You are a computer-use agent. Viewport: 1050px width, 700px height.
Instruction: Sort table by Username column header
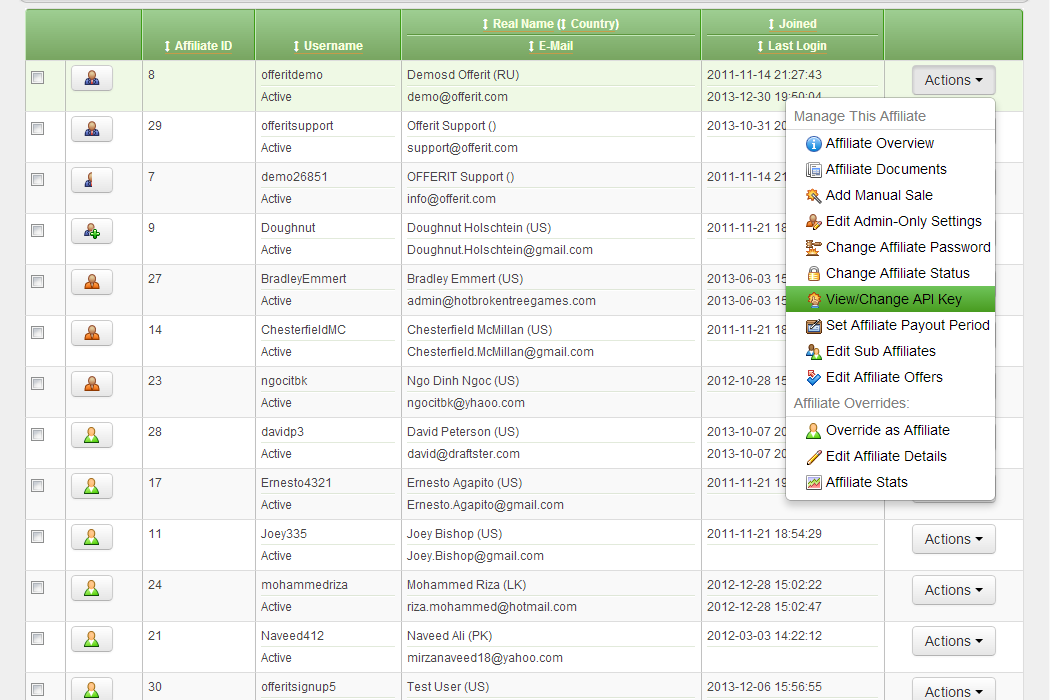tap(328, 46)
